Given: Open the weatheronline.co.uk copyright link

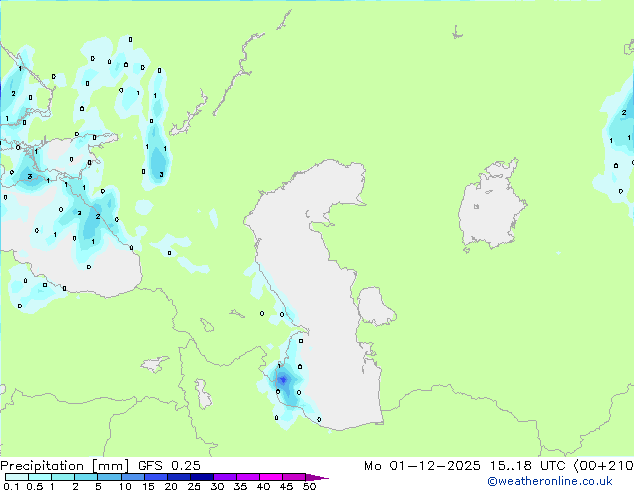Looking at the screenshot, I should (550, 481).
